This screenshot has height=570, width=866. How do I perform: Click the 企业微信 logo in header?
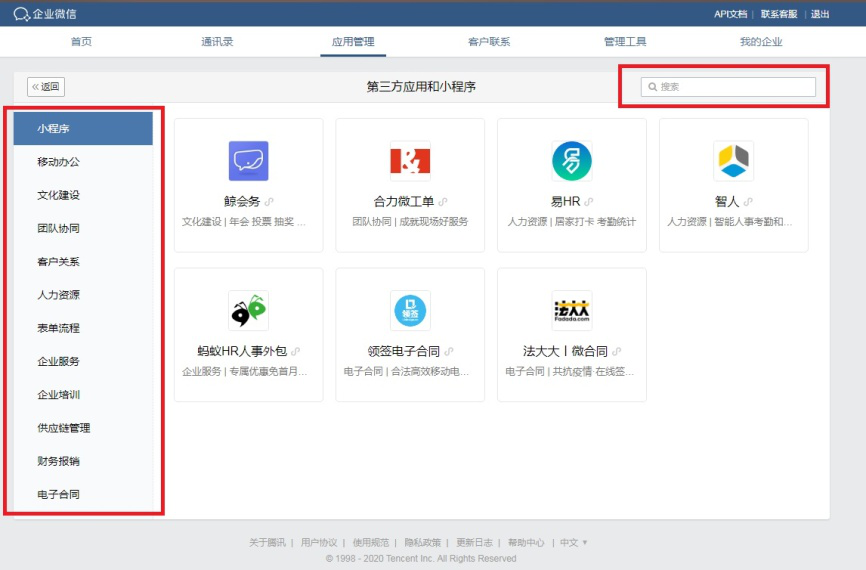click(45, 14)
